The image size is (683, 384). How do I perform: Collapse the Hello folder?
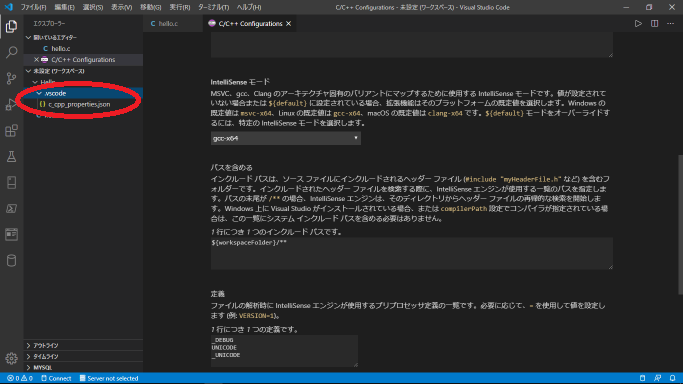click(83, 82)
